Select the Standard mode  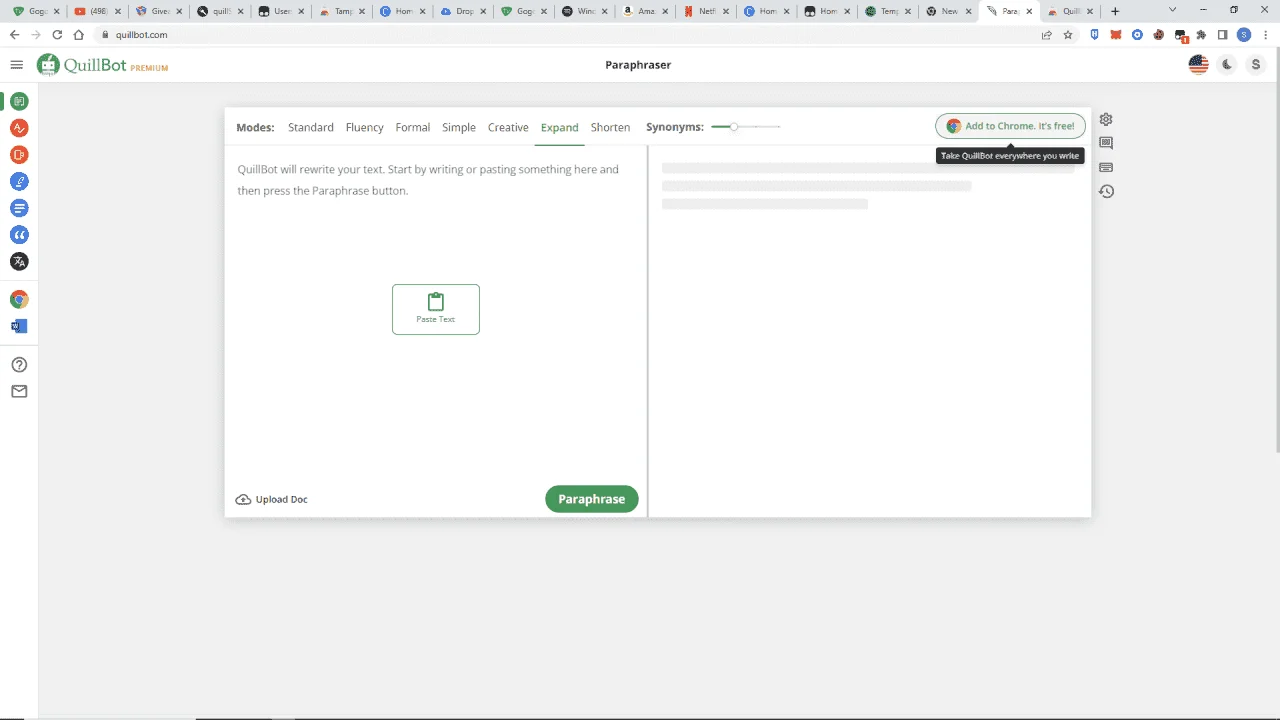[x=311, y=127]
